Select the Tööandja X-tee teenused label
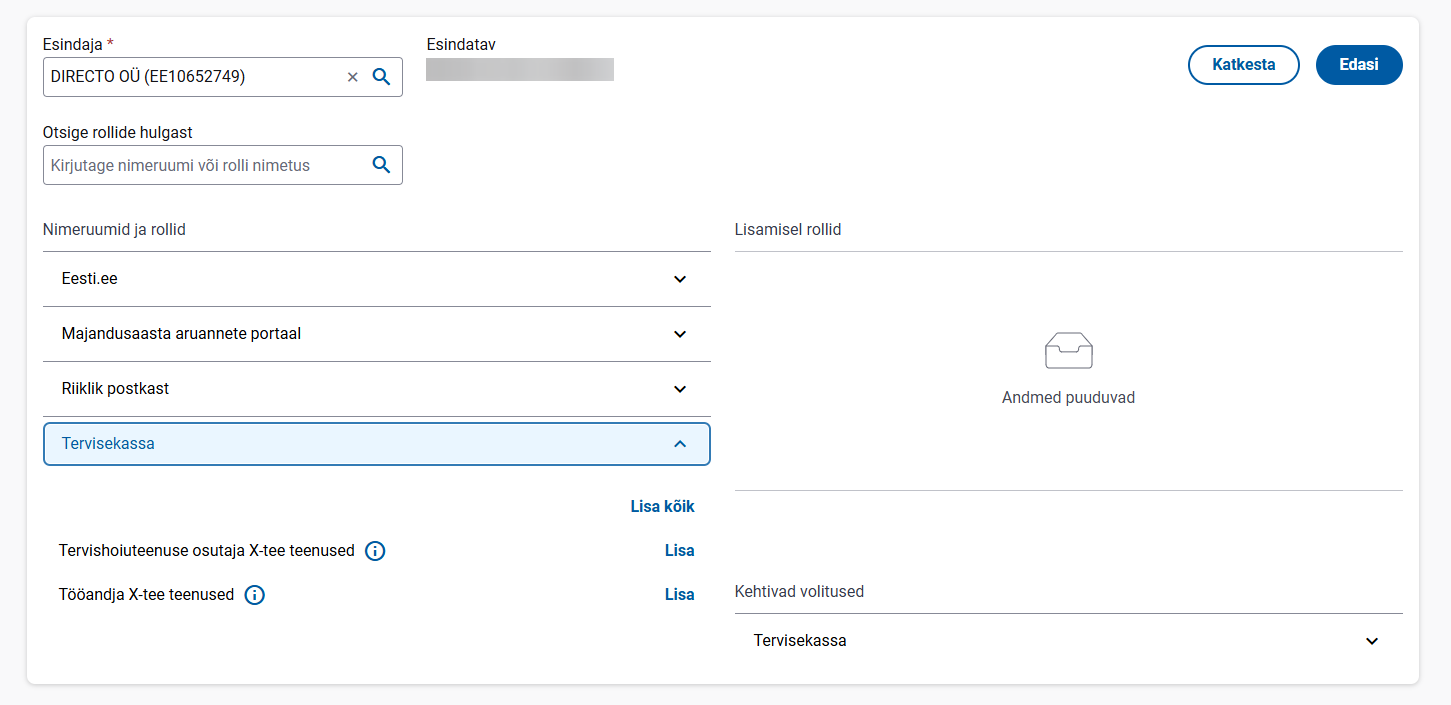Screen dimensions: 1451x705 (147, 595)
